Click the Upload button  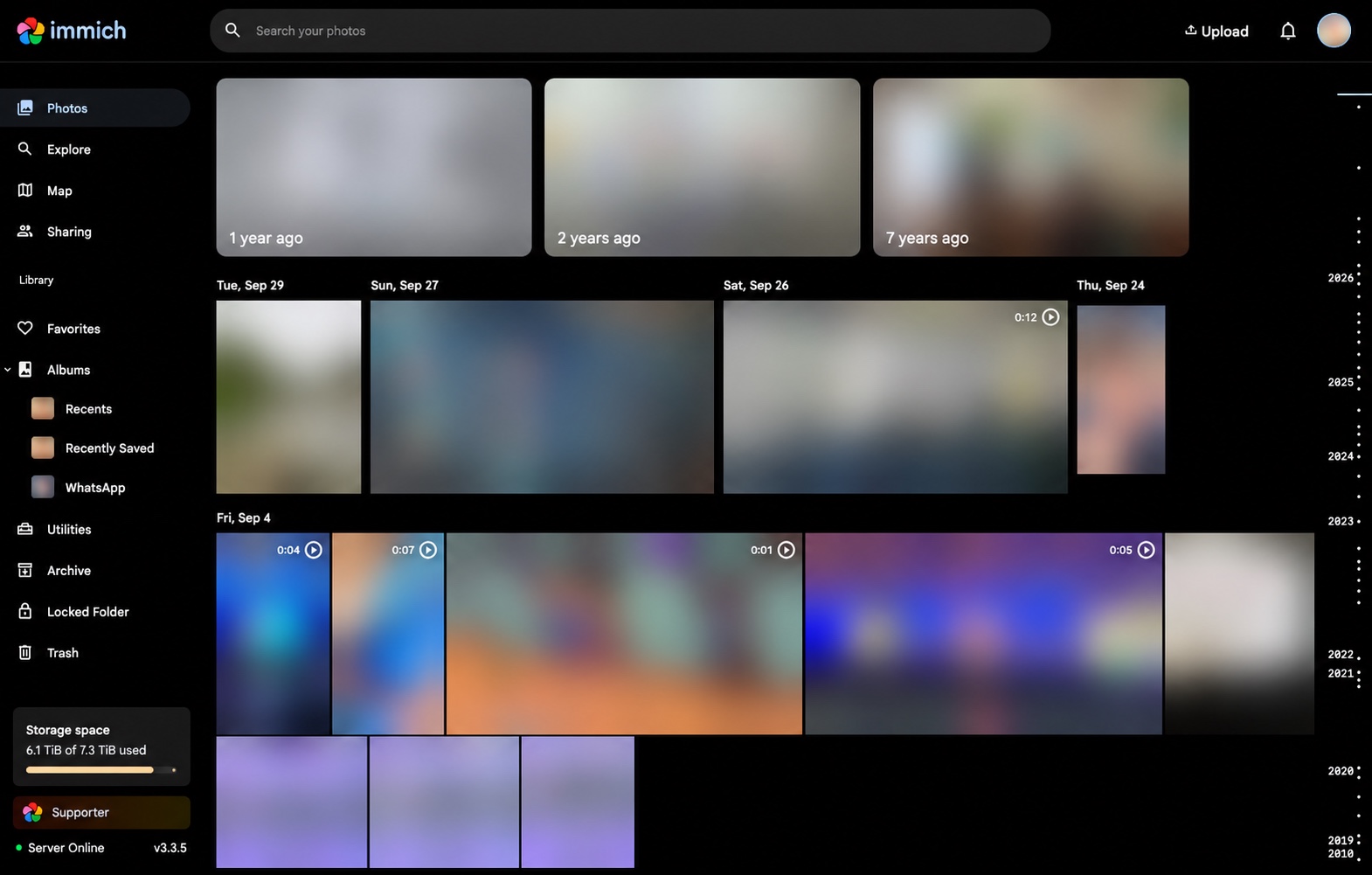click(x=1216, y=31)
